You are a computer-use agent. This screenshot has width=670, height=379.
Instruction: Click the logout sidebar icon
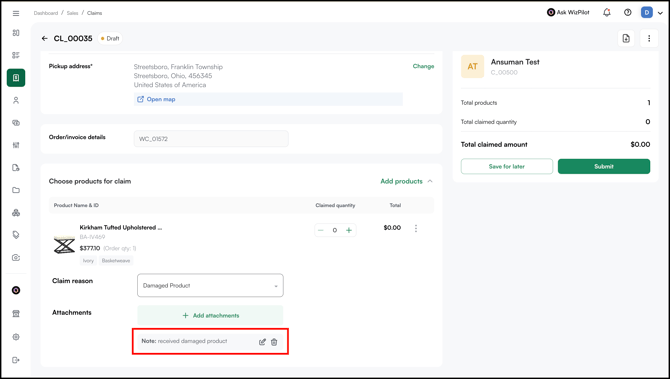click(16, 360)
